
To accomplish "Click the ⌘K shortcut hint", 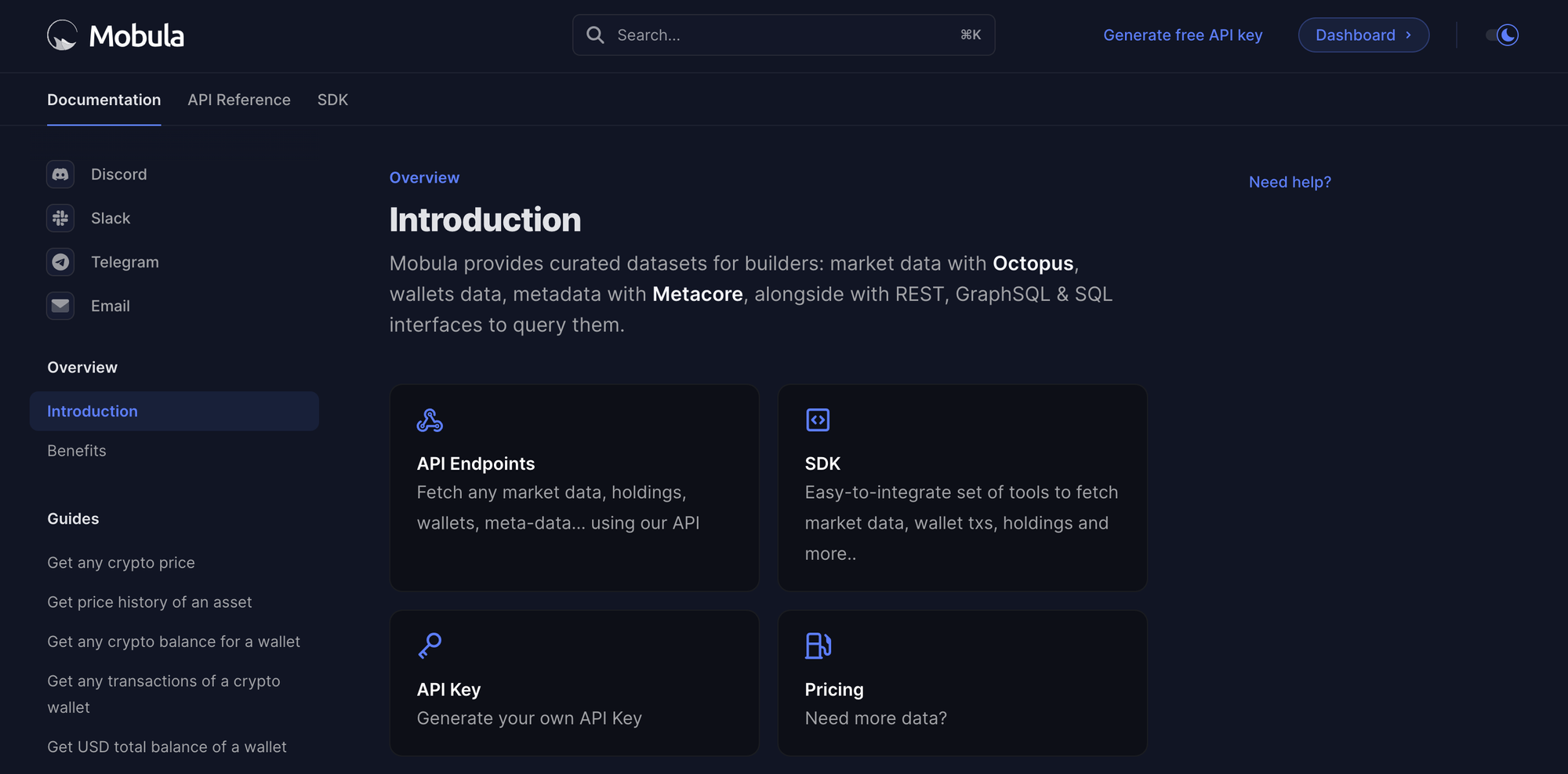I will click(x=971, y=35).
